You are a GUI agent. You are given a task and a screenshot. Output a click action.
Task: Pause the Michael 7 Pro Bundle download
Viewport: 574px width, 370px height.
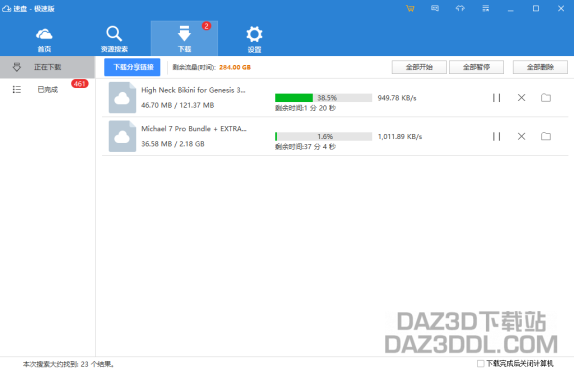point(496,137)
